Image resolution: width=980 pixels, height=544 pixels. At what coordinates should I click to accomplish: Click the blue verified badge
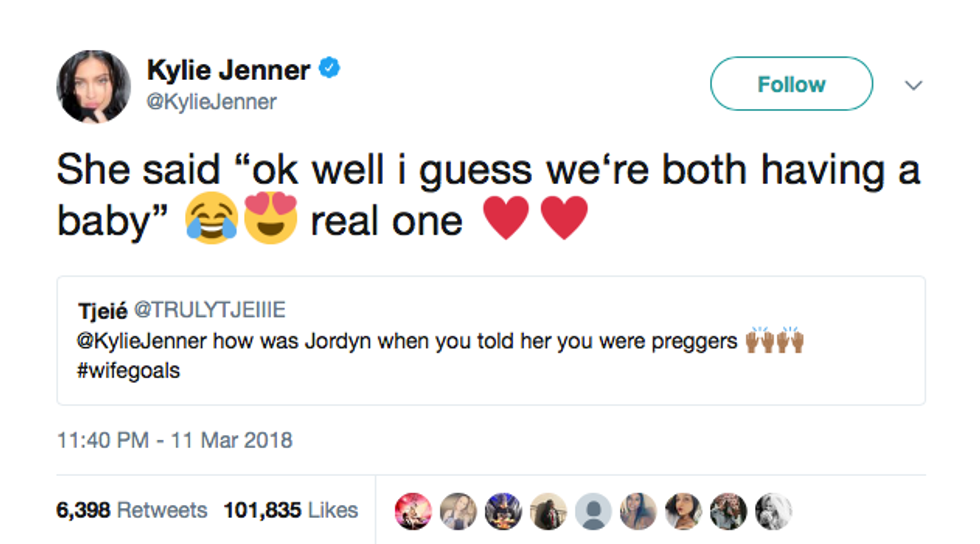point(330,69)
